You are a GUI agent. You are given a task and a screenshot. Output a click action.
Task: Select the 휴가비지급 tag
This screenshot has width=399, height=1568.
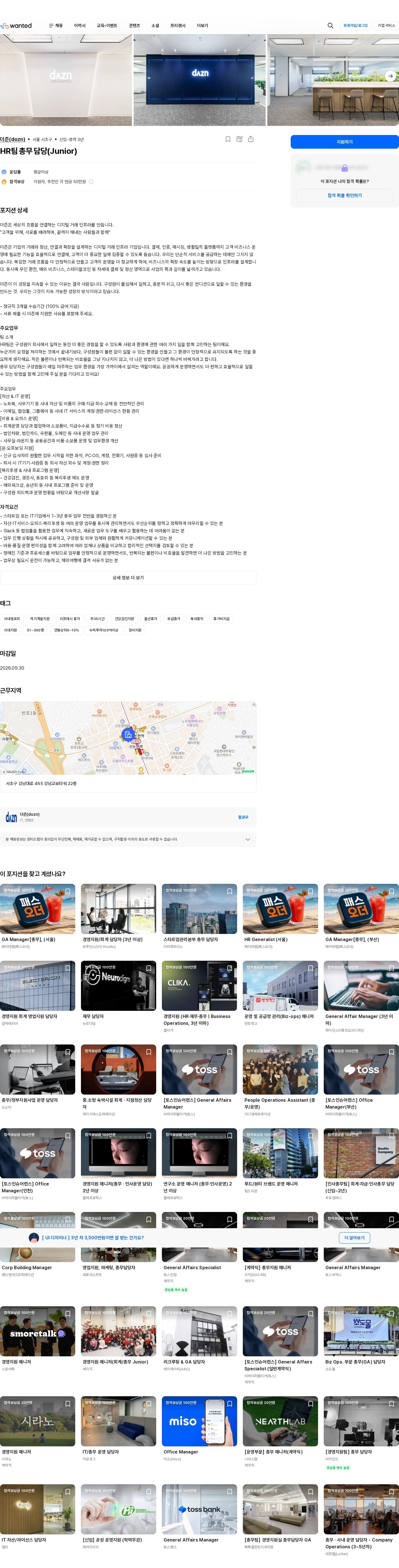click(x=222, y=618)
